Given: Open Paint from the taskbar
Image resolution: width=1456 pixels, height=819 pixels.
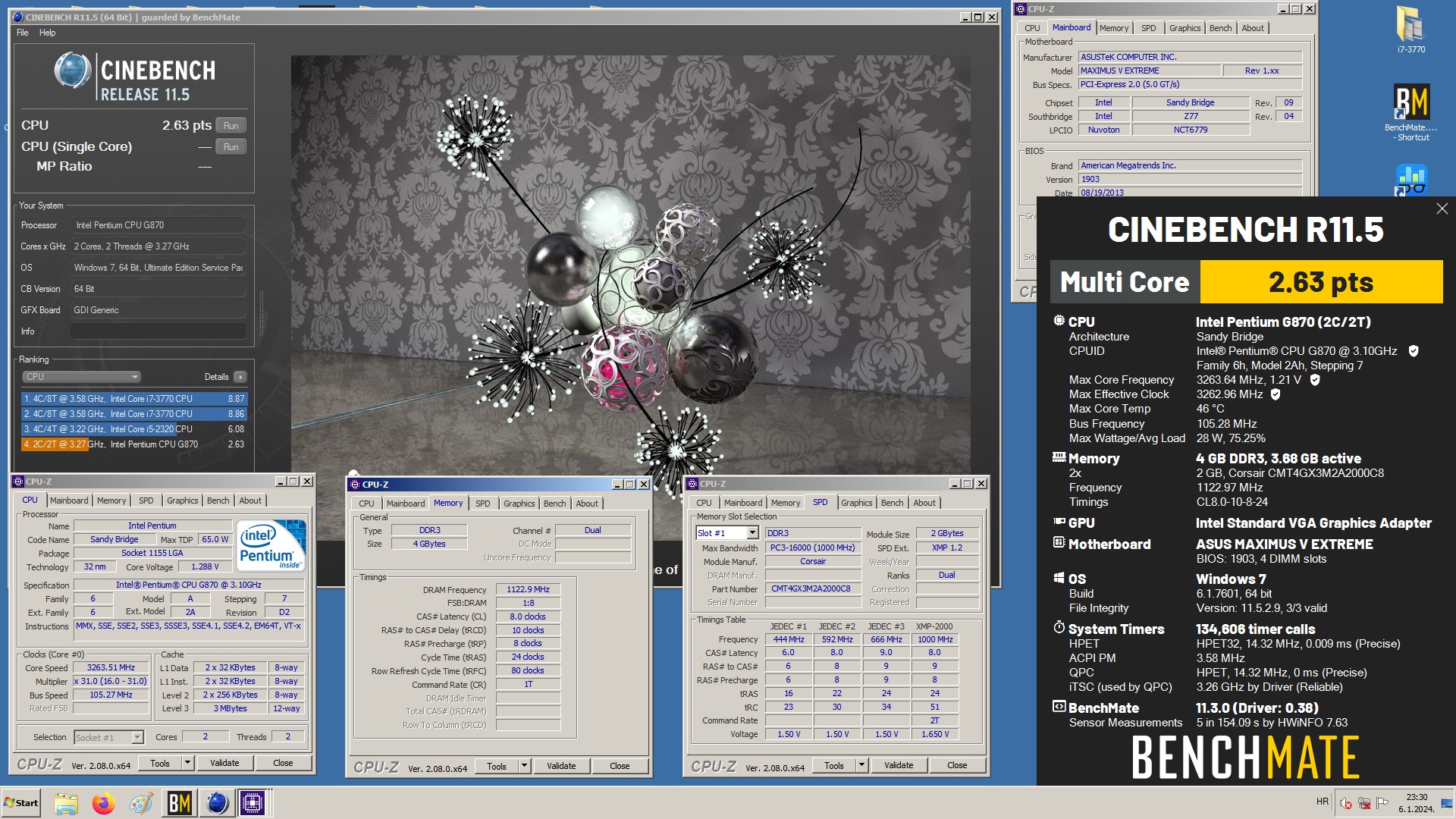Looking at the screenshot, I should 142,803.
